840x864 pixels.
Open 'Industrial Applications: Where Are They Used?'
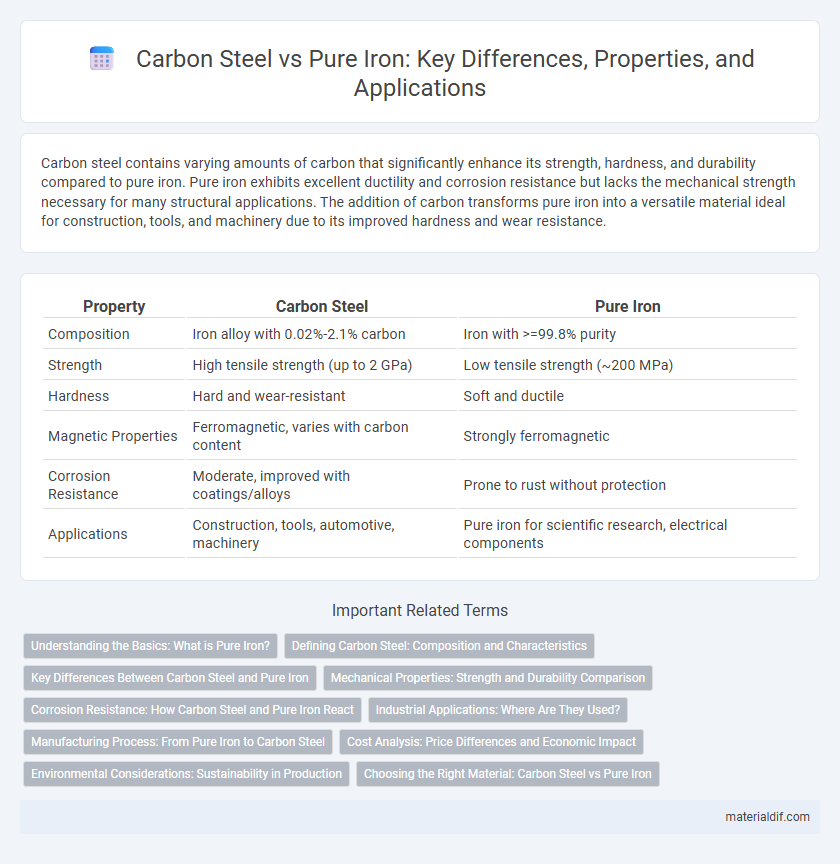click(498, 710)
